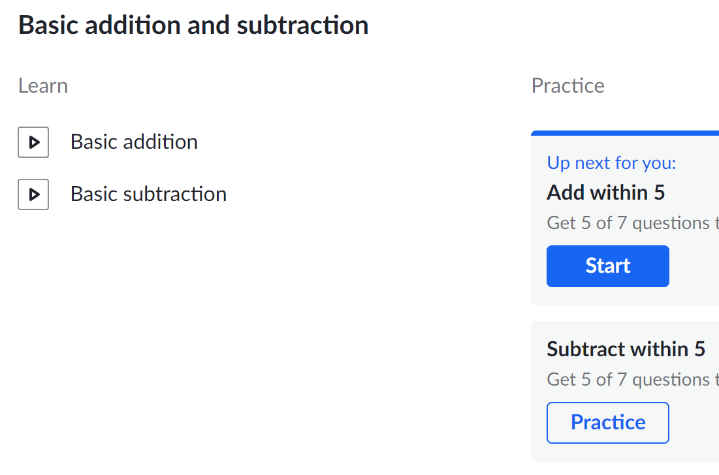The width and height of the screenshot is (719, 475).
Task: Start the Add within 5 exercise
Action: [608, 266]
